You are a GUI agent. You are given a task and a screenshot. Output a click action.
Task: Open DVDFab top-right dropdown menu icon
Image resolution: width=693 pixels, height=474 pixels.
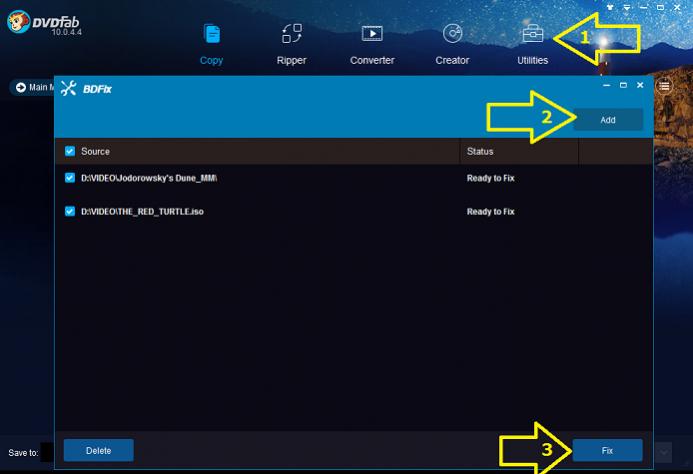tap(627, 7)
